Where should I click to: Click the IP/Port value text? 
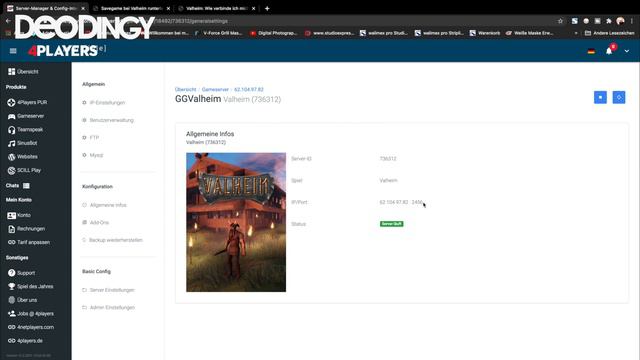[401, 202]
